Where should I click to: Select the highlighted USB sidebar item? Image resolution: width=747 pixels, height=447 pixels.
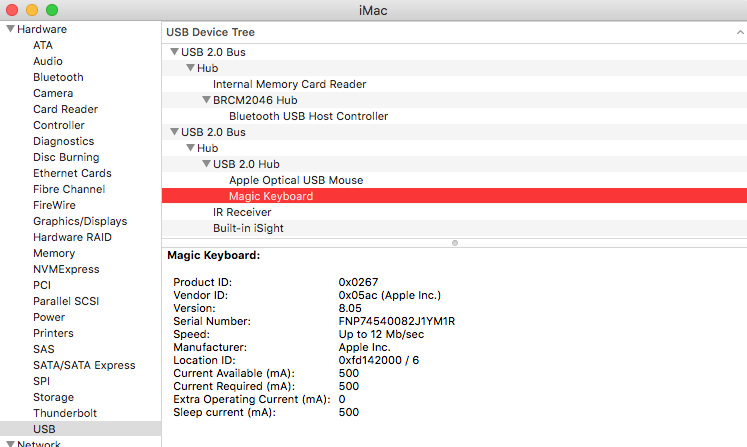(x=81, y=429)
